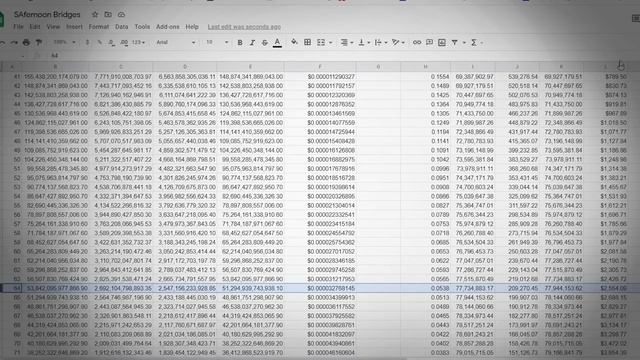Apply the percent format

click(99, 42)
